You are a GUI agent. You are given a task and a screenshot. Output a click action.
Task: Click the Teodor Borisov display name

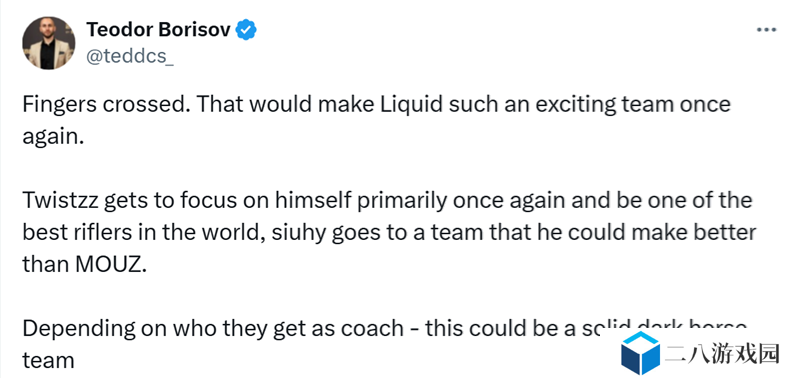point(158,30)
